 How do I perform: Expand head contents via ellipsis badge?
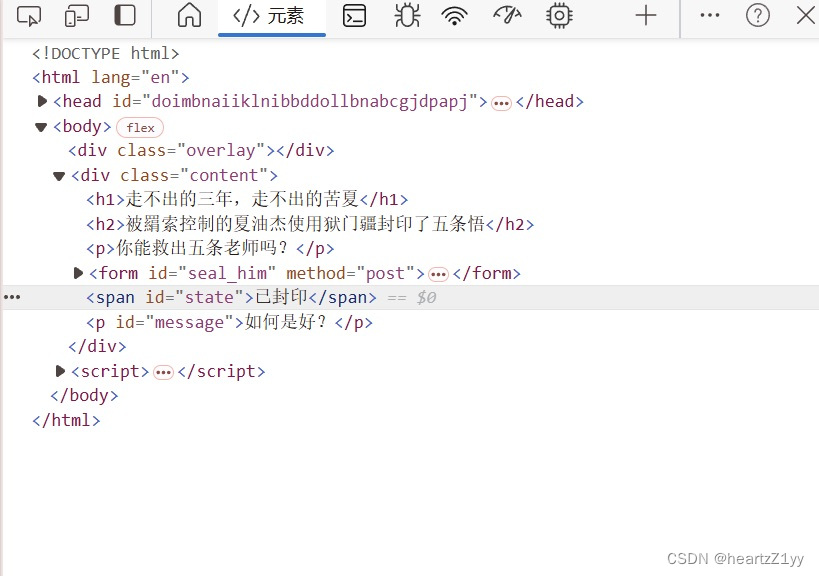click(501, 103)
